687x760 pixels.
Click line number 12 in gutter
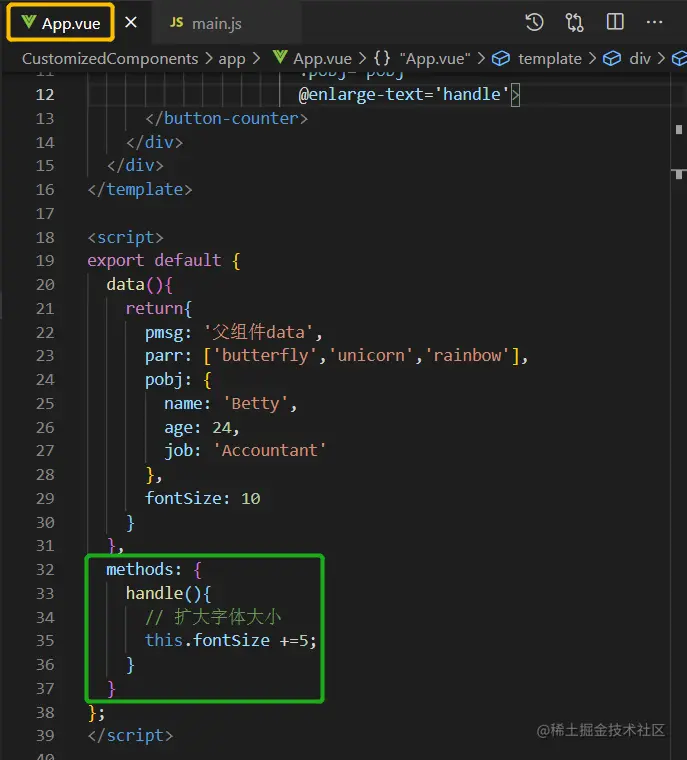click(45, 95)
